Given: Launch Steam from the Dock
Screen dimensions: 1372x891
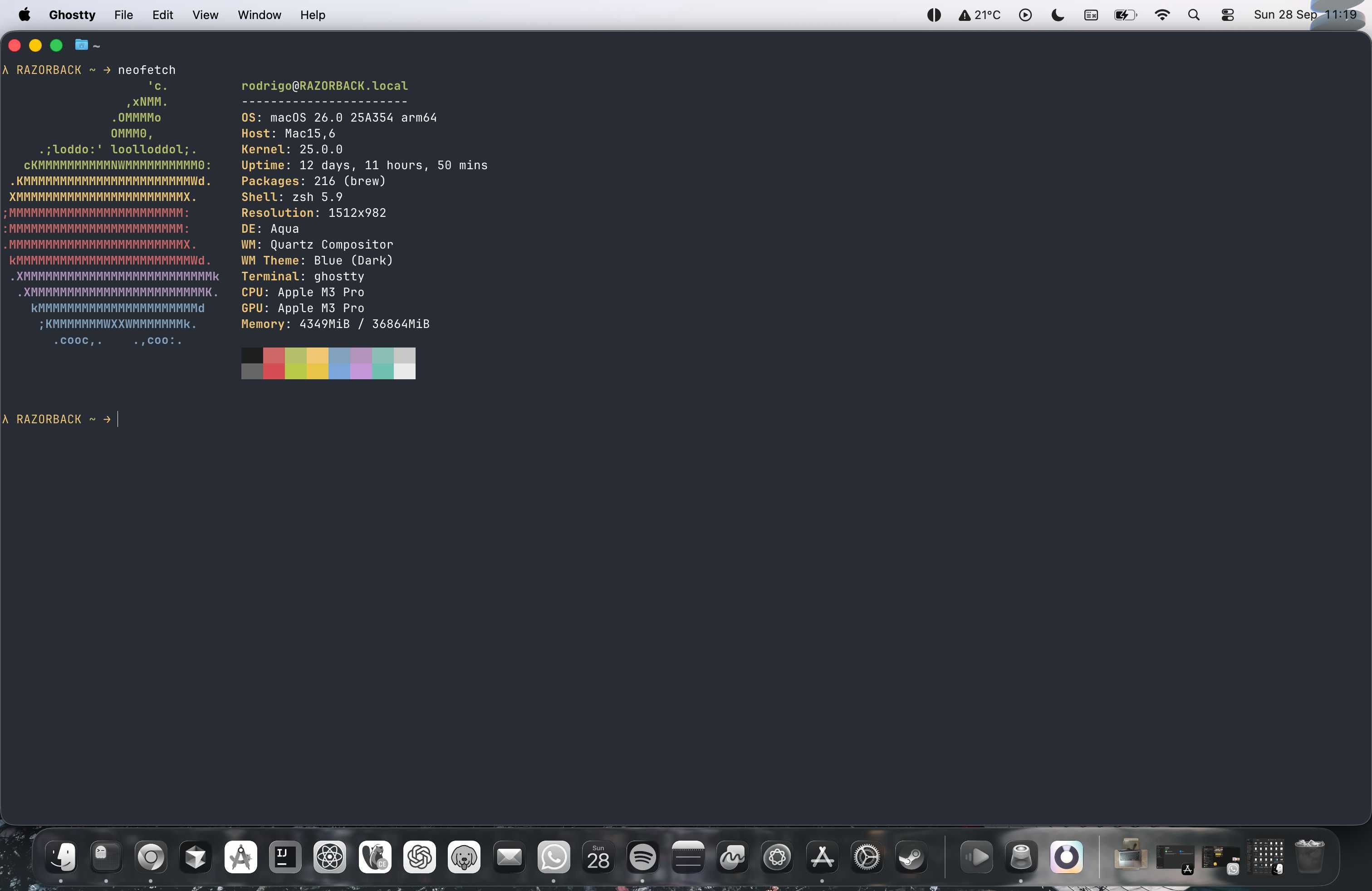Looking at the screenshot, I should pyautogui.click(x=911, y=857).
